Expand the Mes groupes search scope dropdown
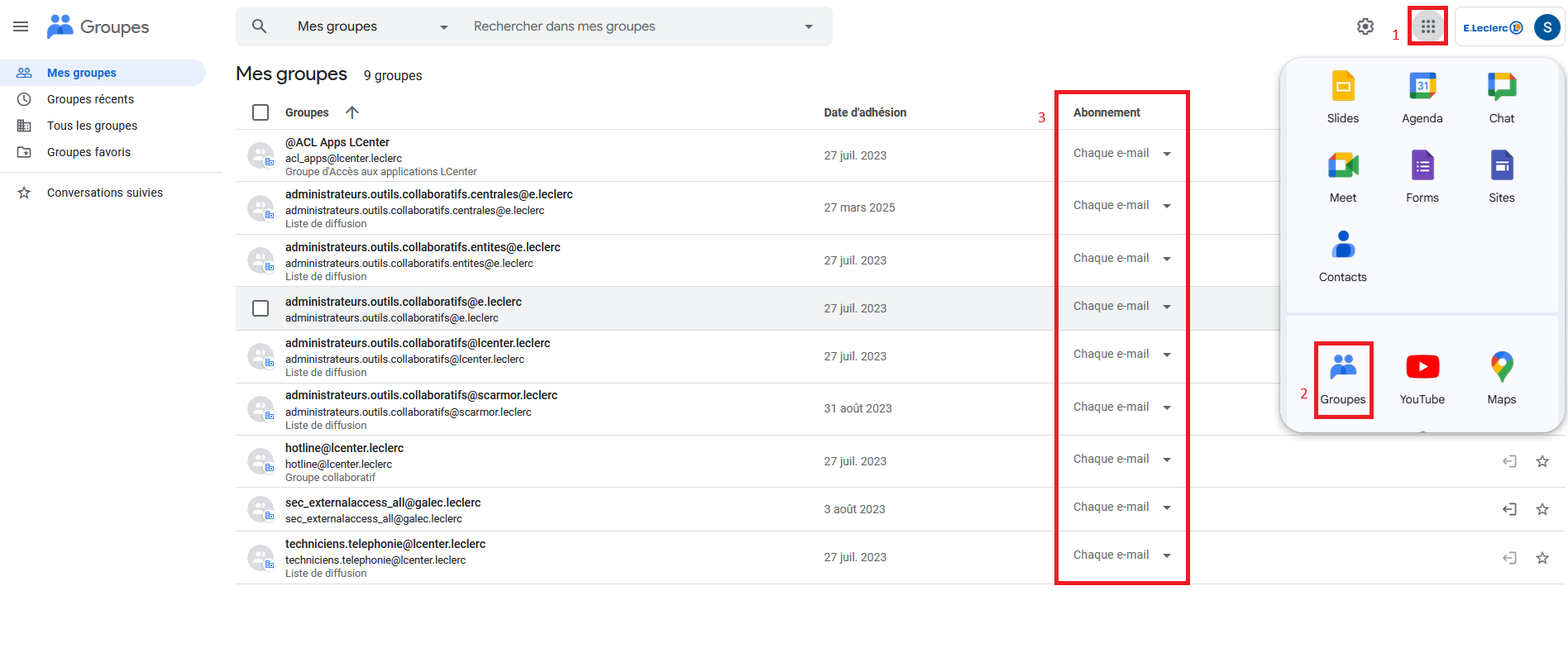 pyautogui.click(x=372, y=26)
